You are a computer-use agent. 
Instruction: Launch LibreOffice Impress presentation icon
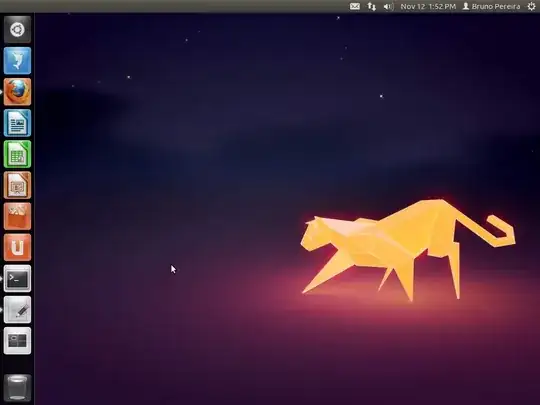(17, 185)
